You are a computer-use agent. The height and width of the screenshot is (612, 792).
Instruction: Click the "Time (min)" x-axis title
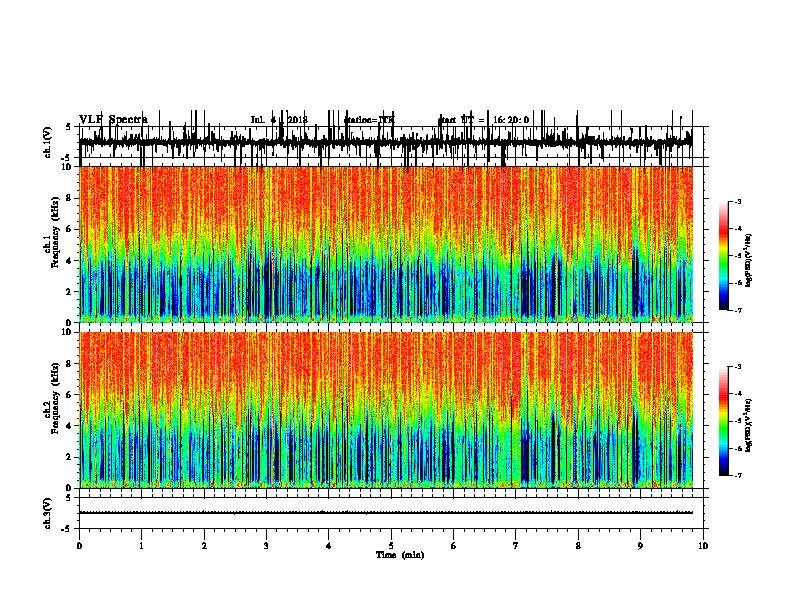point(400,555)
